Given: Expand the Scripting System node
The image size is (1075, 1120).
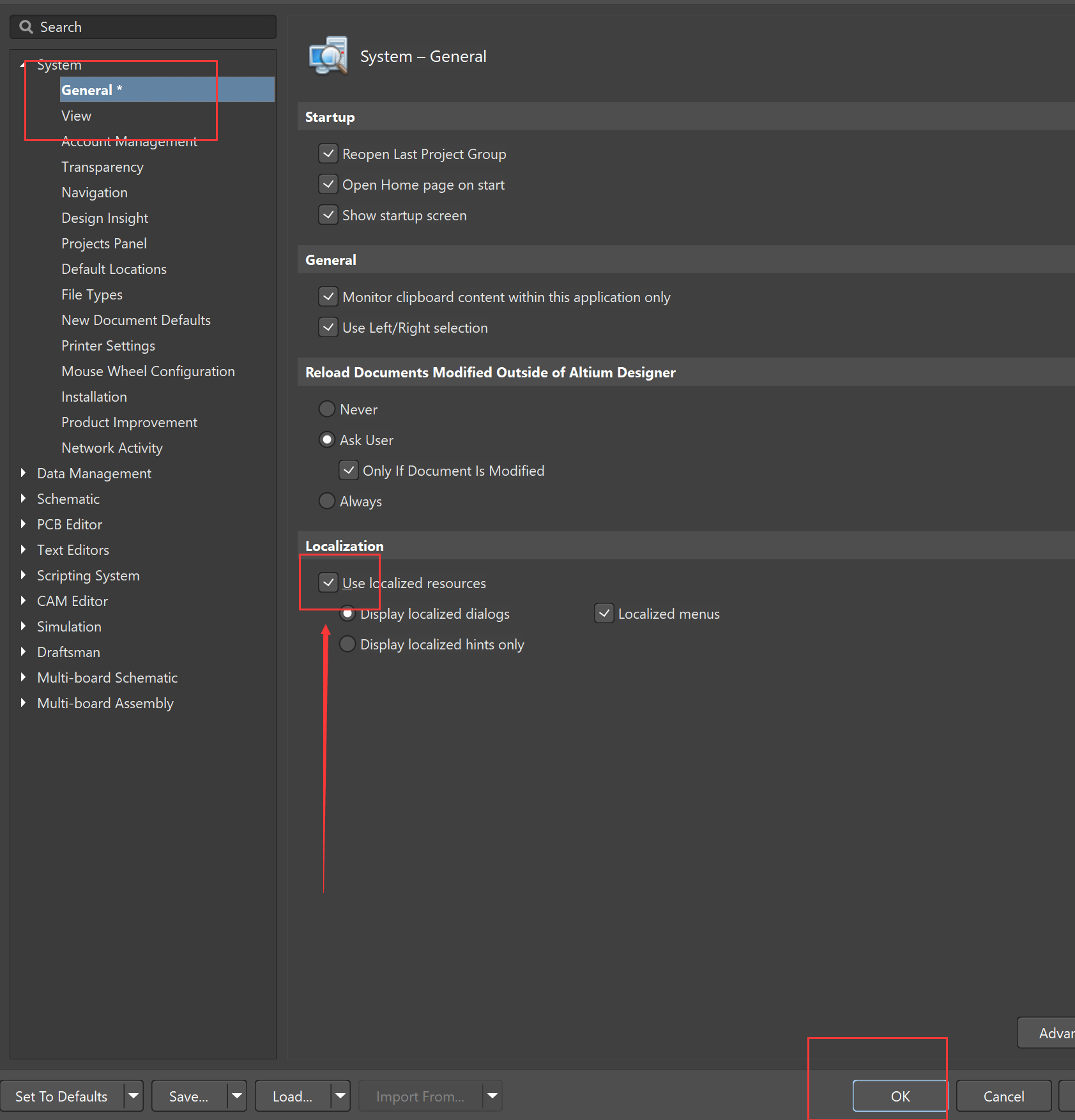Looking at the screenshot, I should (23, 575).
